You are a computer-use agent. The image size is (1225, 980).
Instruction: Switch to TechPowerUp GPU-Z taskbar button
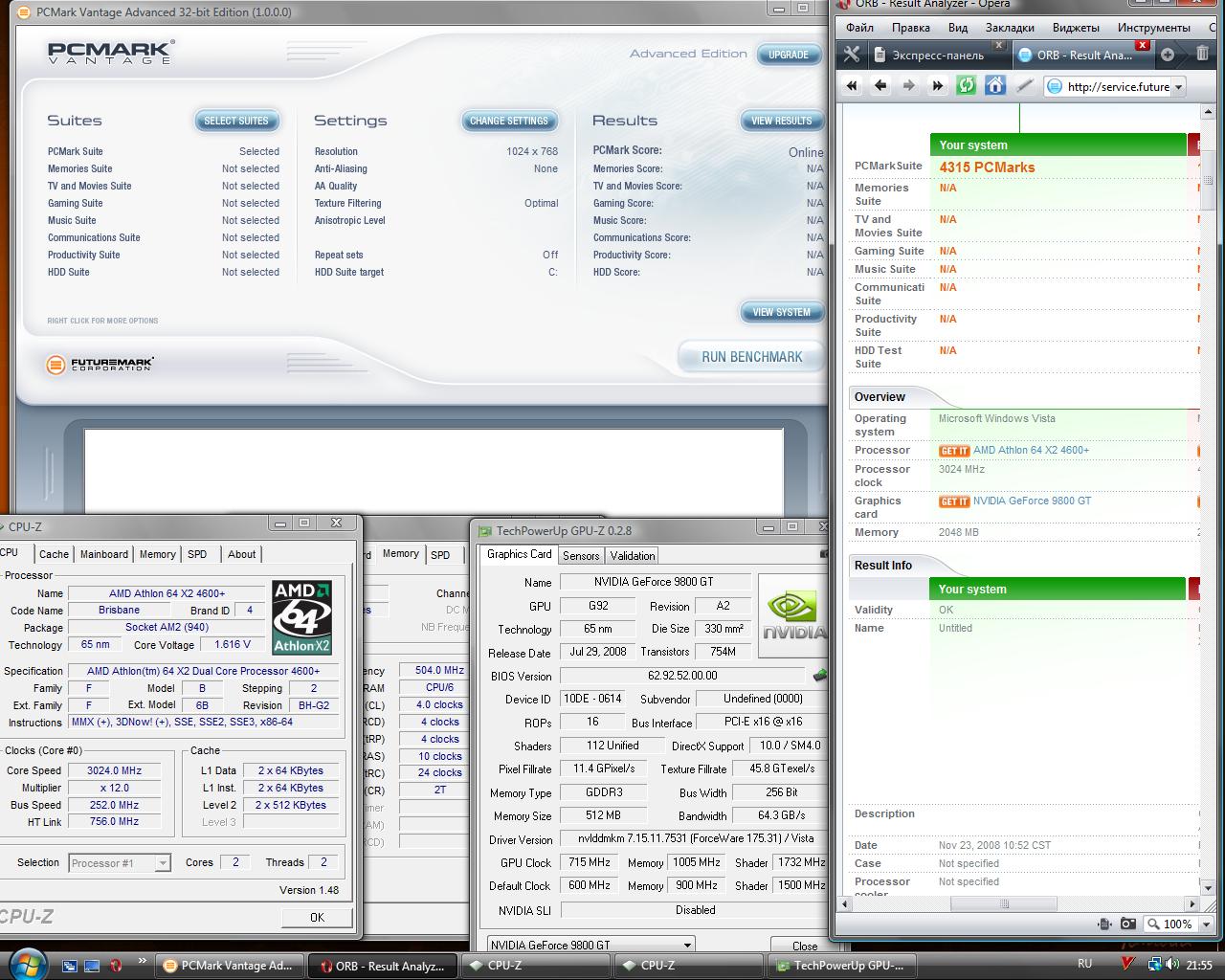pyautogui.click(x=841, y=966)
